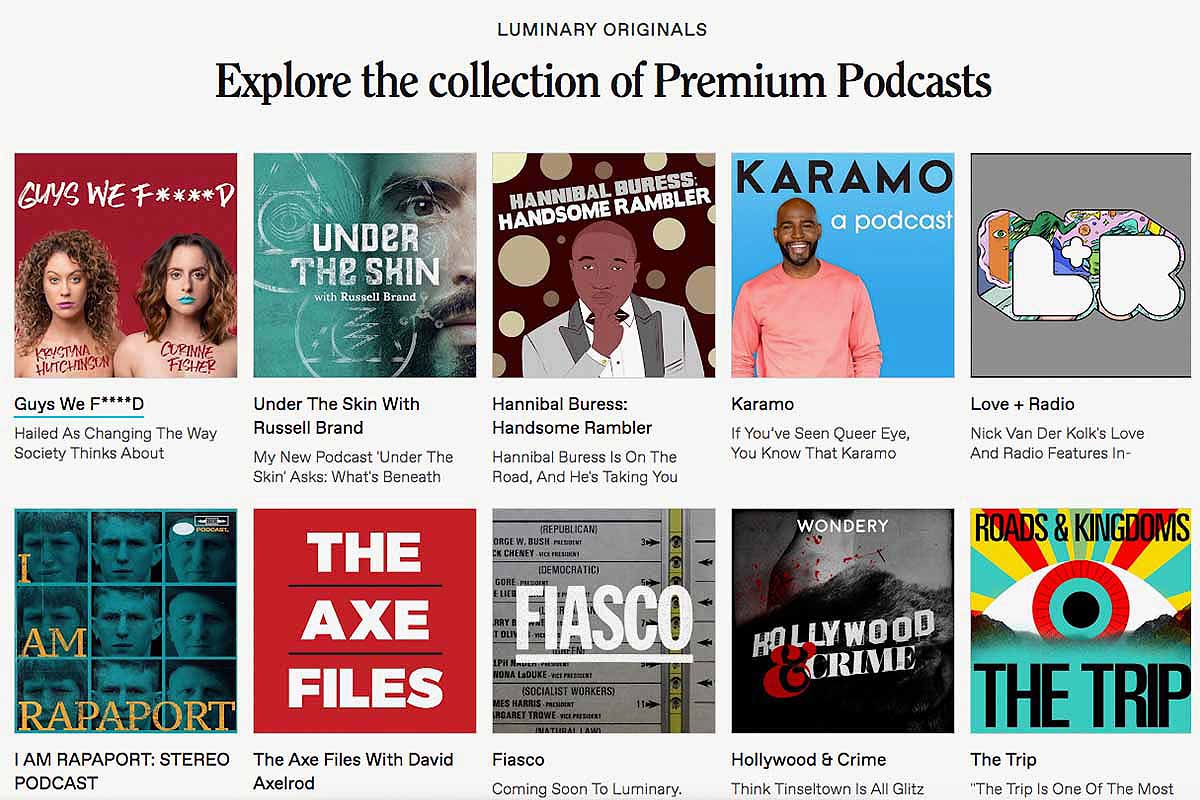Select The Trip podcast artwork
The height and width of the screenshot is (800, 1200).
click(1085, 621)
